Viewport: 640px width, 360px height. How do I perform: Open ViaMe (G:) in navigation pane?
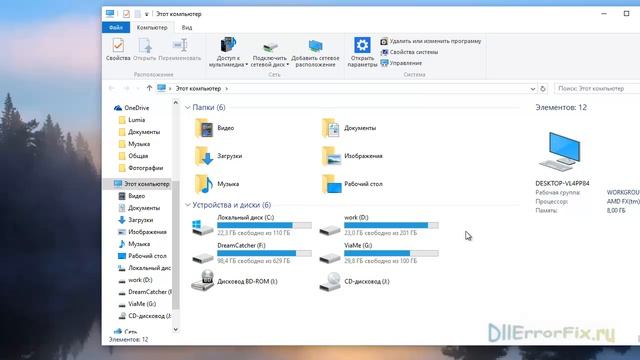[x=138, y=304]
